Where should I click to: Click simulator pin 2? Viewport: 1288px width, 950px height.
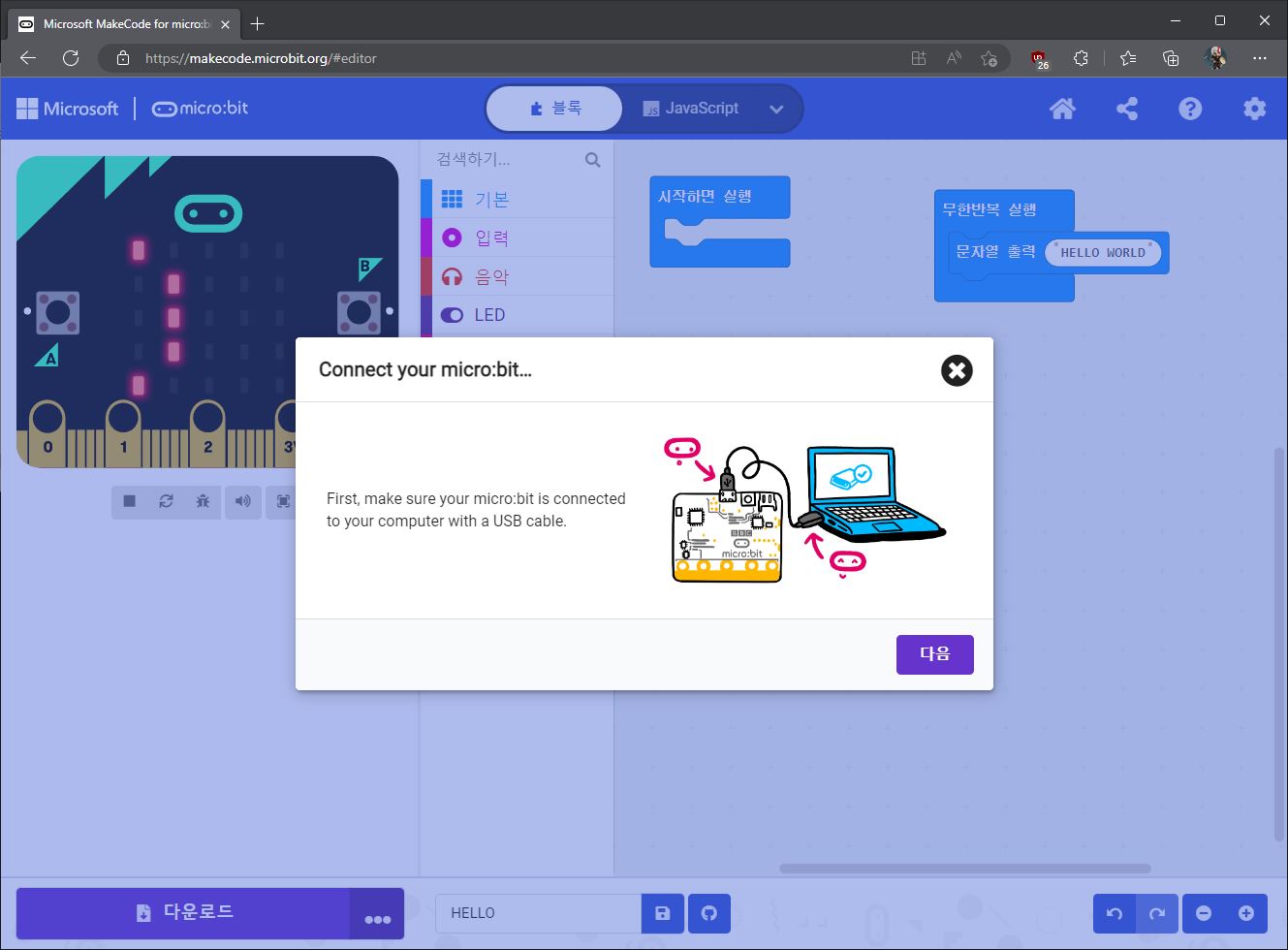207,431
